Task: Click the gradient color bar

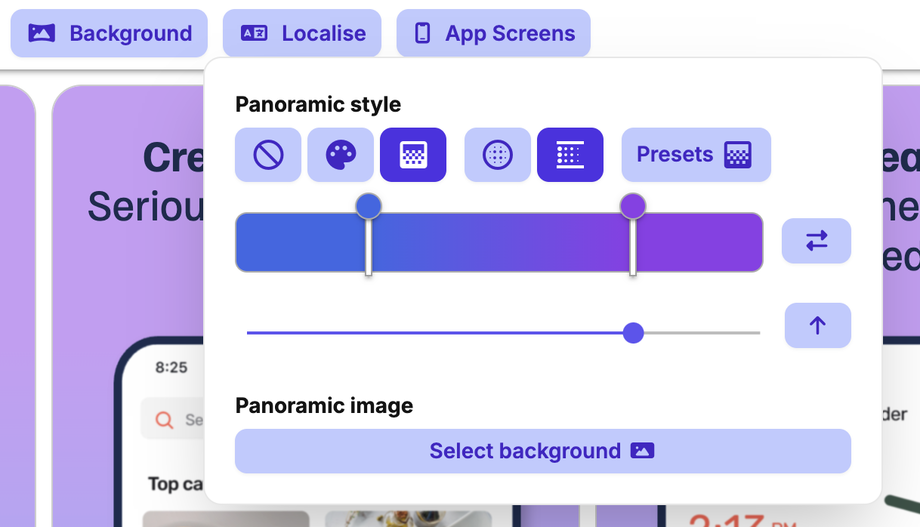Action: [x=500, y=242]
